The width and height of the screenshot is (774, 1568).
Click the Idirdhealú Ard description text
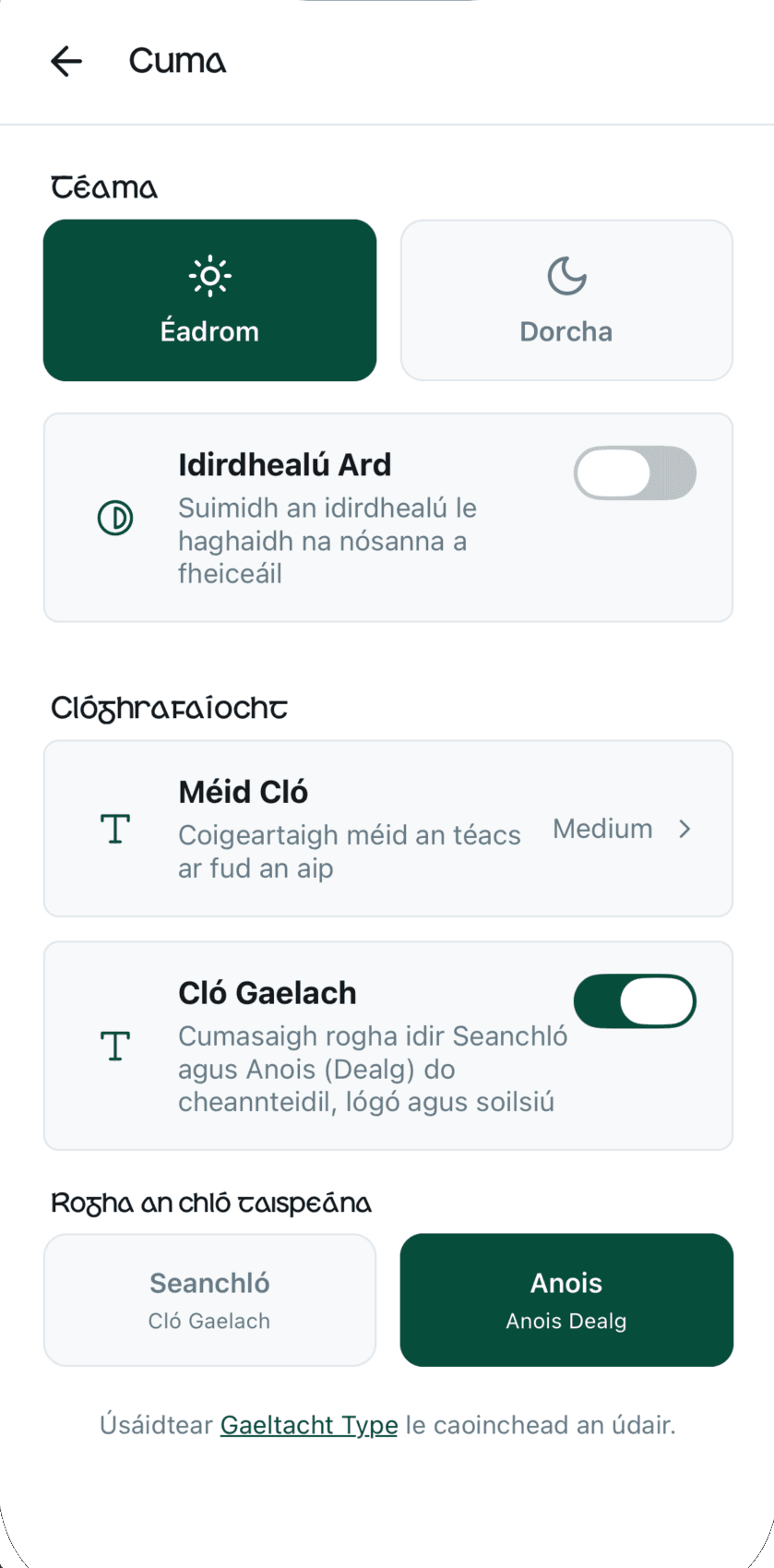pos(327,541)
